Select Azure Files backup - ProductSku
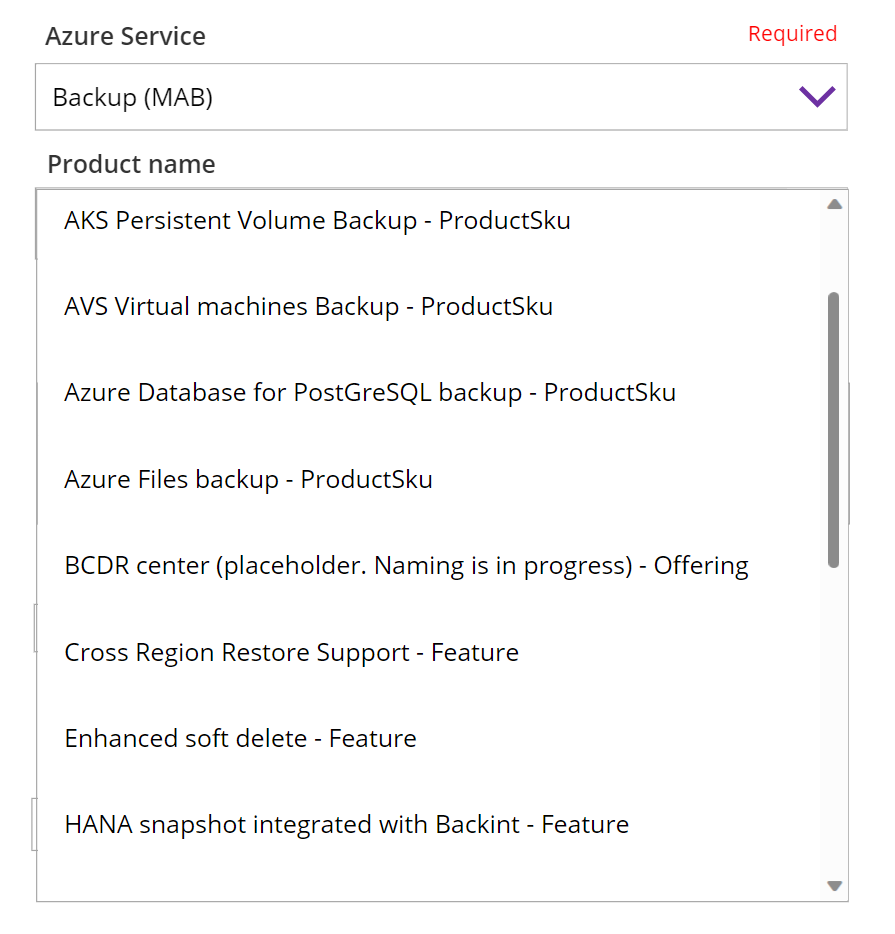The width and height of the screenshot is (895, 934). click(x=248, y=479)
